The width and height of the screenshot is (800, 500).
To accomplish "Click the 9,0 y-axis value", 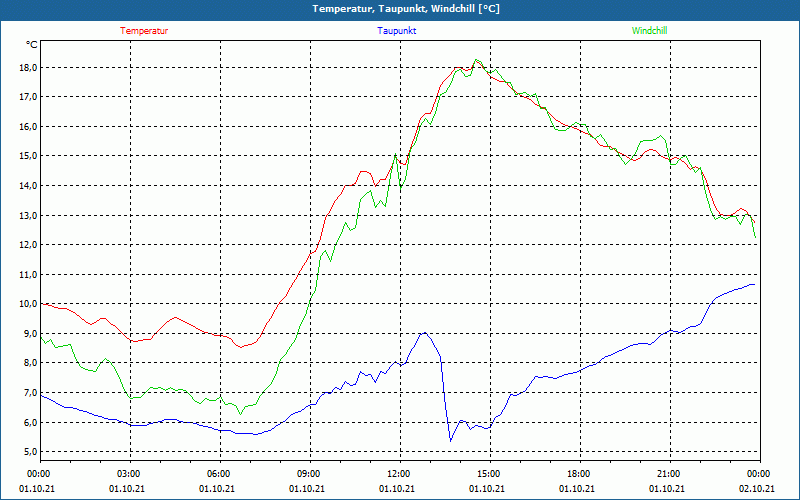I will pos(31,333).
